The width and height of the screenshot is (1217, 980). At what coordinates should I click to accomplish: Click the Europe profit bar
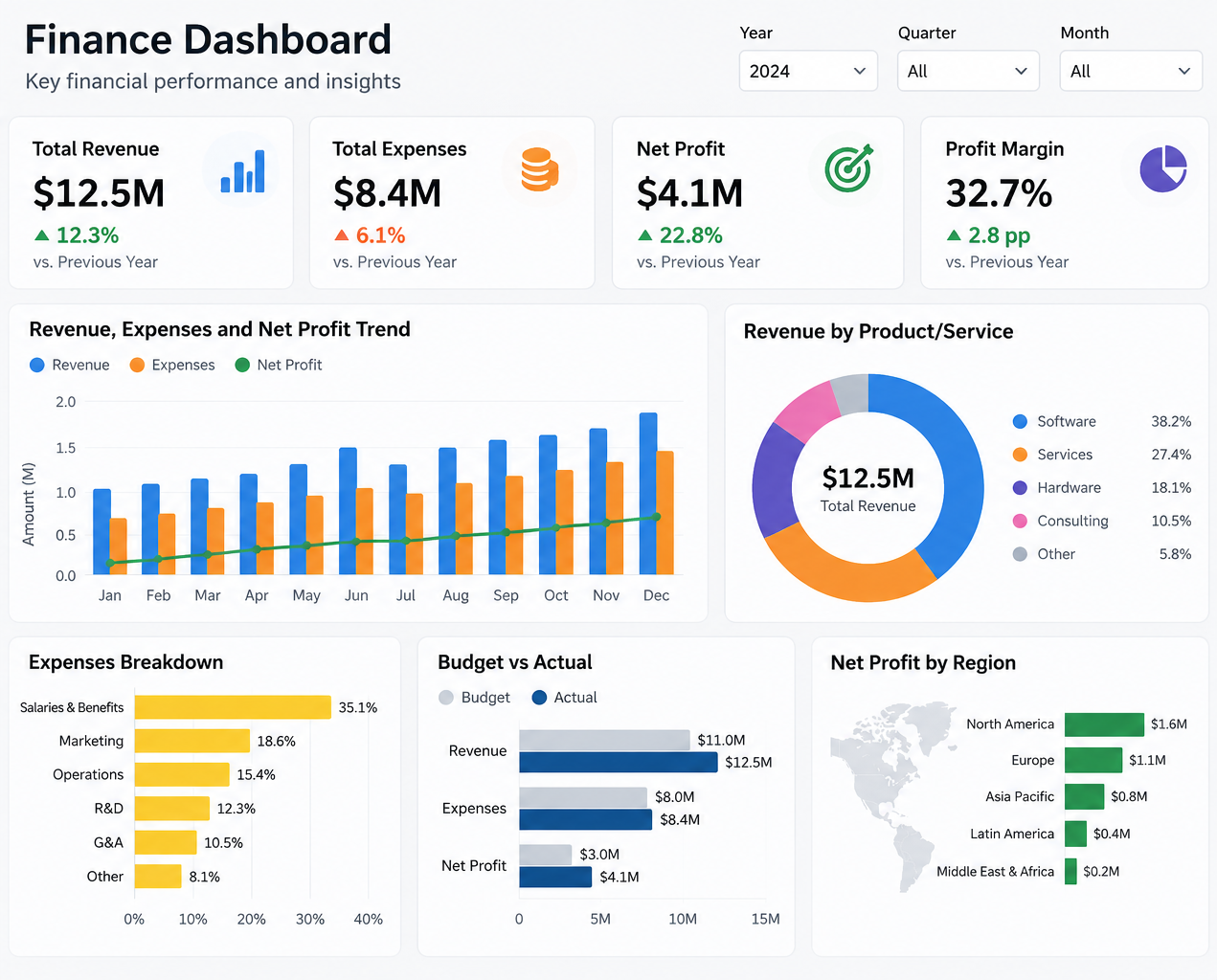coord(1093,760)
